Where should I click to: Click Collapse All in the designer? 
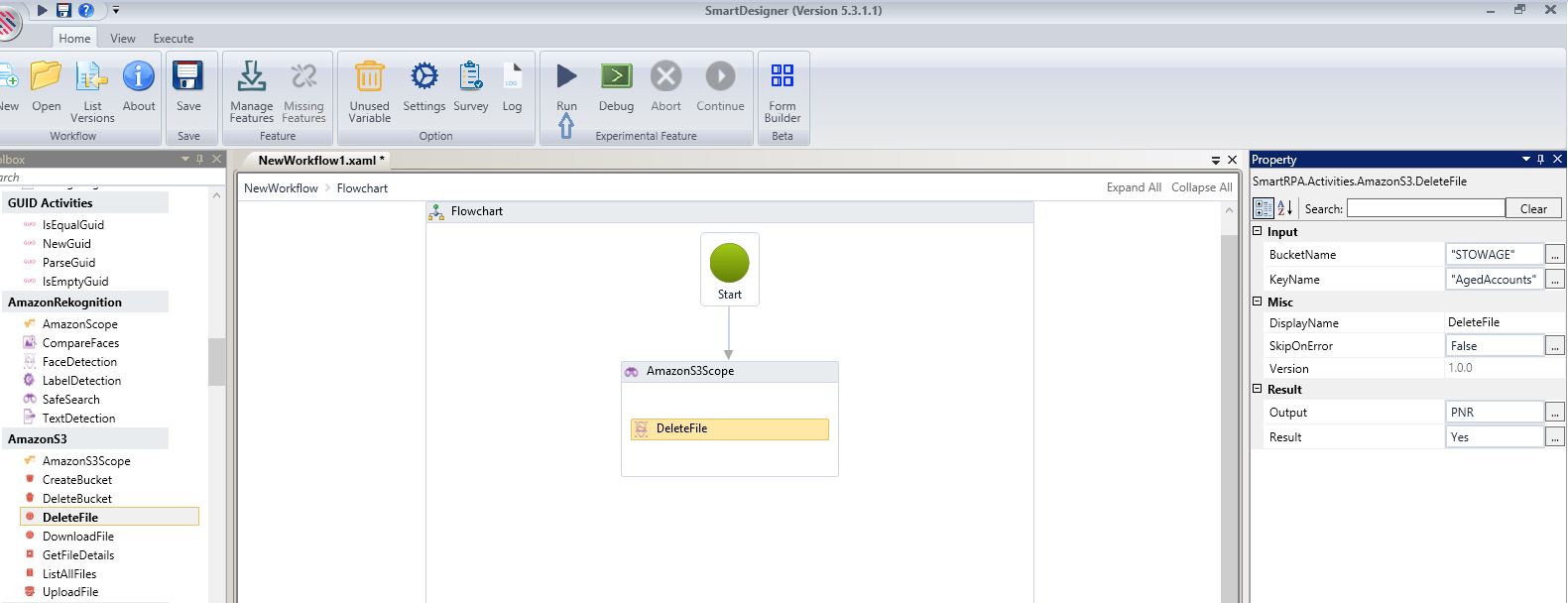point(1201,187)
